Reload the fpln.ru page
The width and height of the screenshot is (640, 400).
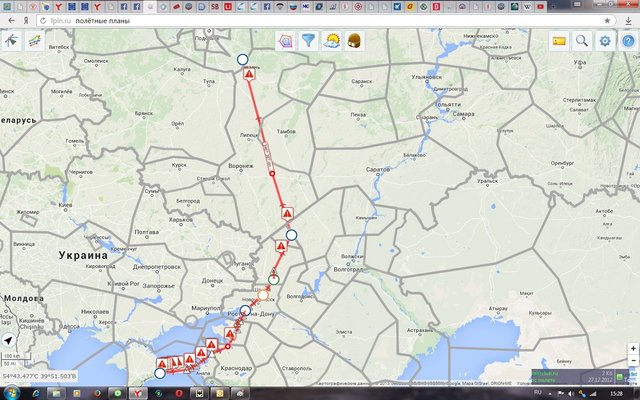point(43,20)
